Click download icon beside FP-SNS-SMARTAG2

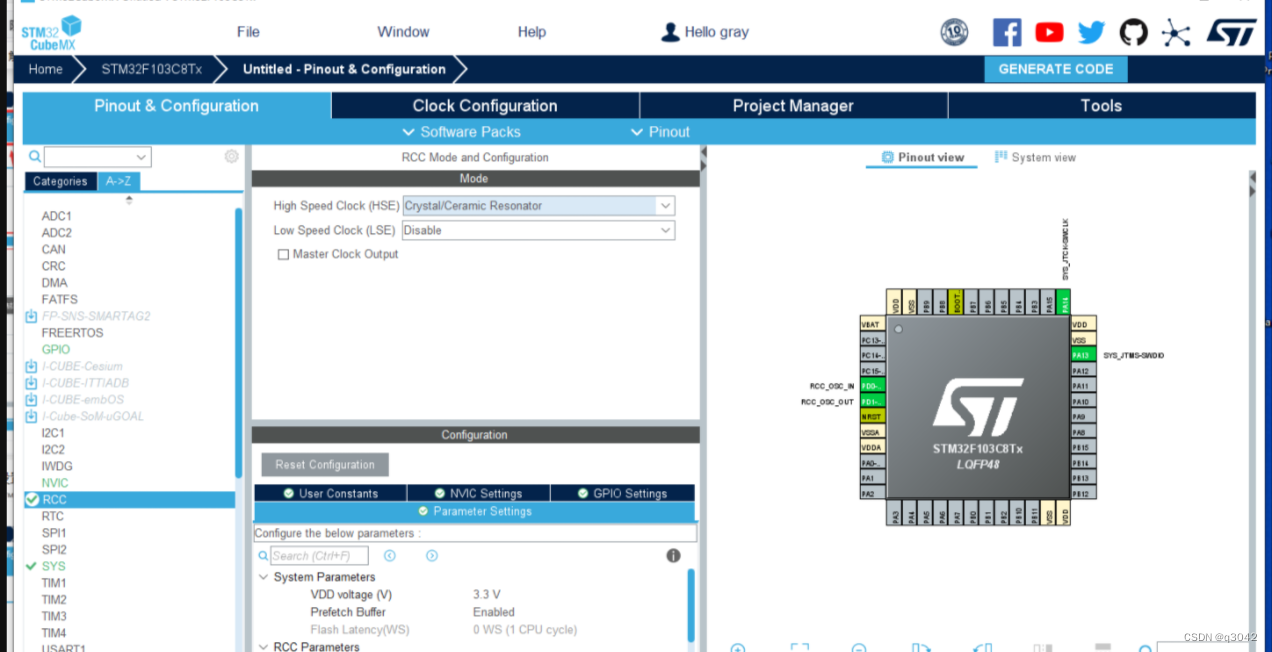click(31, 316)
